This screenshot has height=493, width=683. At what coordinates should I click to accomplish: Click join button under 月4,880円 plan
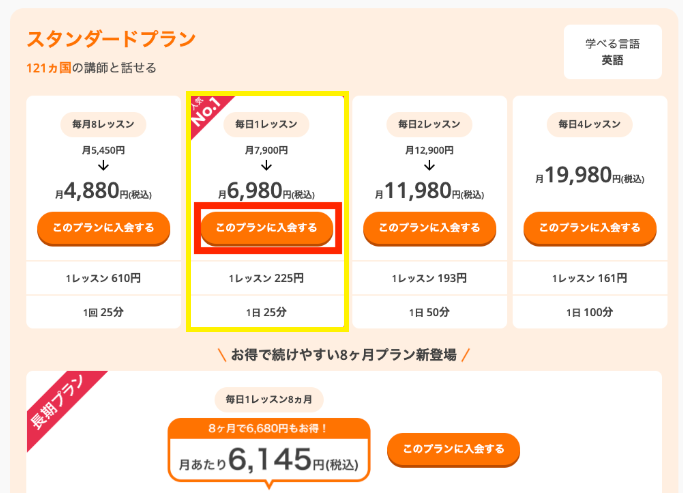[103, 228]
